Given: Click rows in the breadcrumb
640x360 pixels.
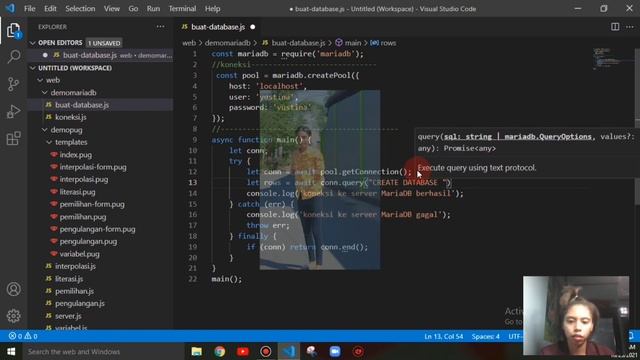Looking at the screenshot, I should point(388,43).
